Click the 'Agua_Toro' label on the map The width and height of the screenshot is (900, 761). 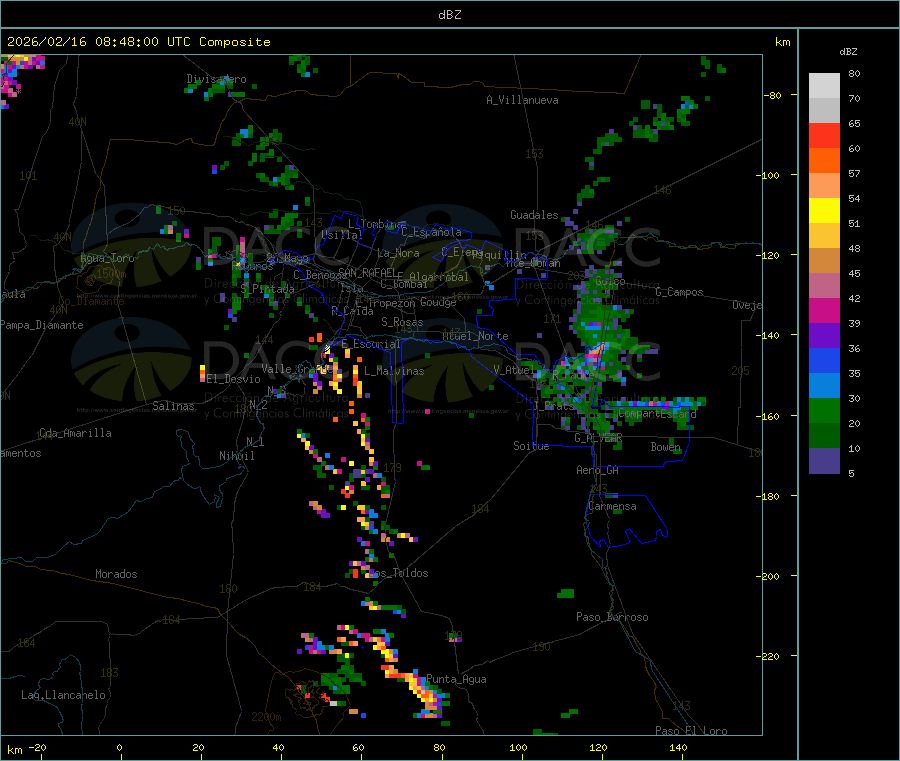tap(107, 258)
